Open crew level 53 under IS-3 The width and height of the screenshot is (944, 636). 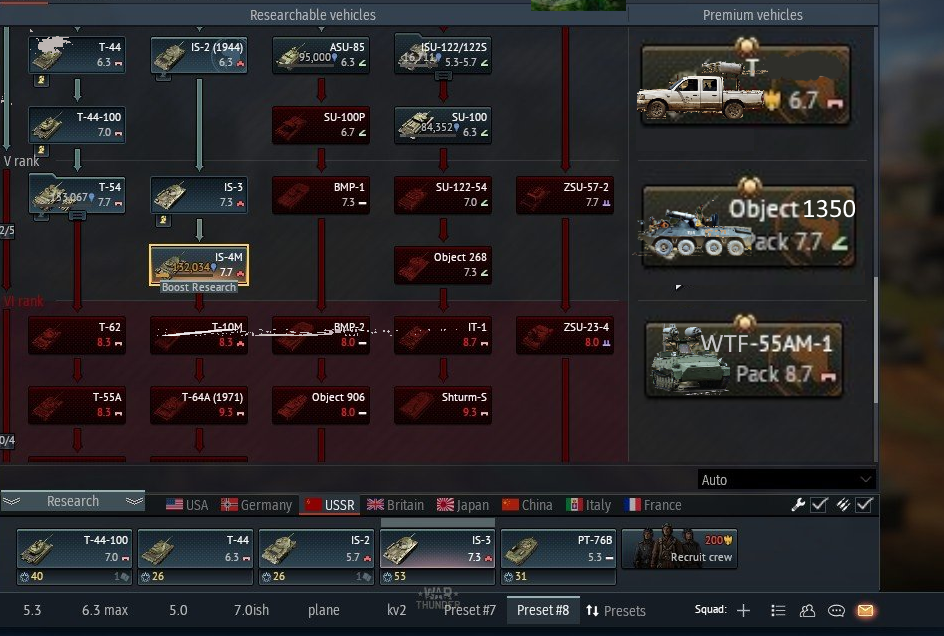click(x=394, y=576)
